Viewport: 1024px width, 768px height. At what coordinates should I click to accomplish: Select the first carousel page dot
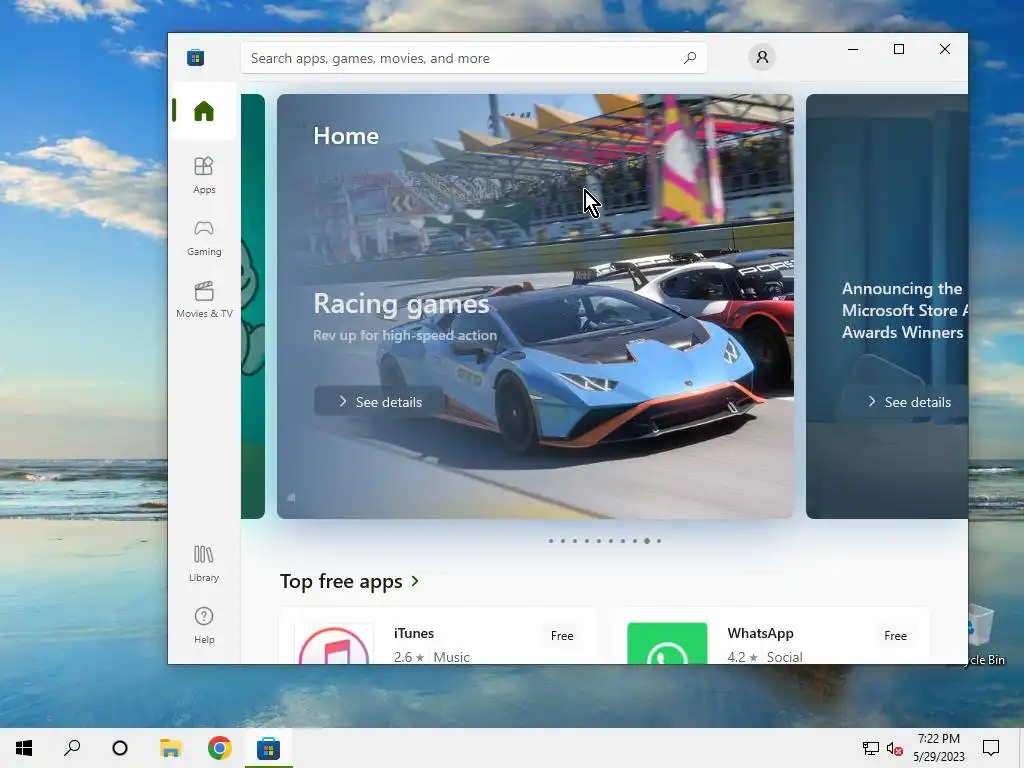[551, 541]
